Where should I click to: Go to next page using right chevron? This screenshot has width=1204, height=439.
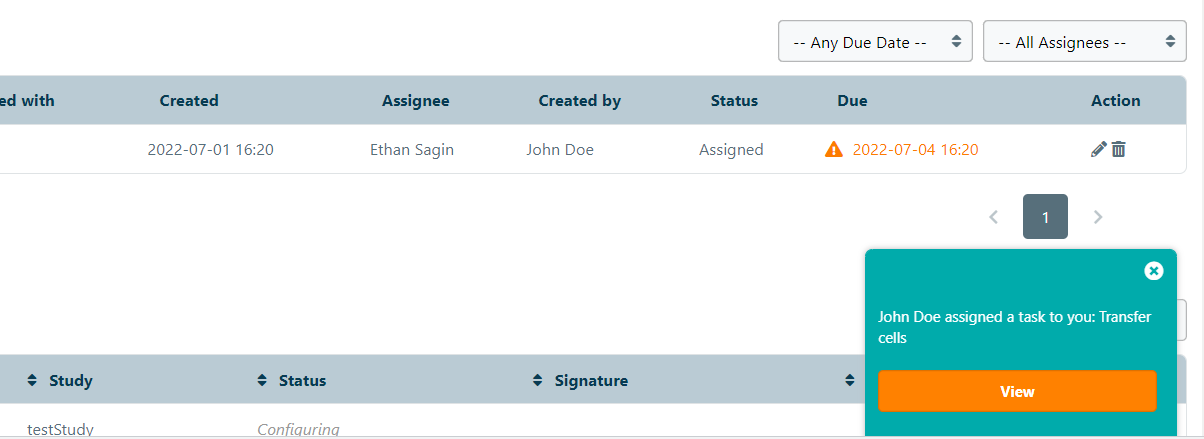coord(1098,217)
